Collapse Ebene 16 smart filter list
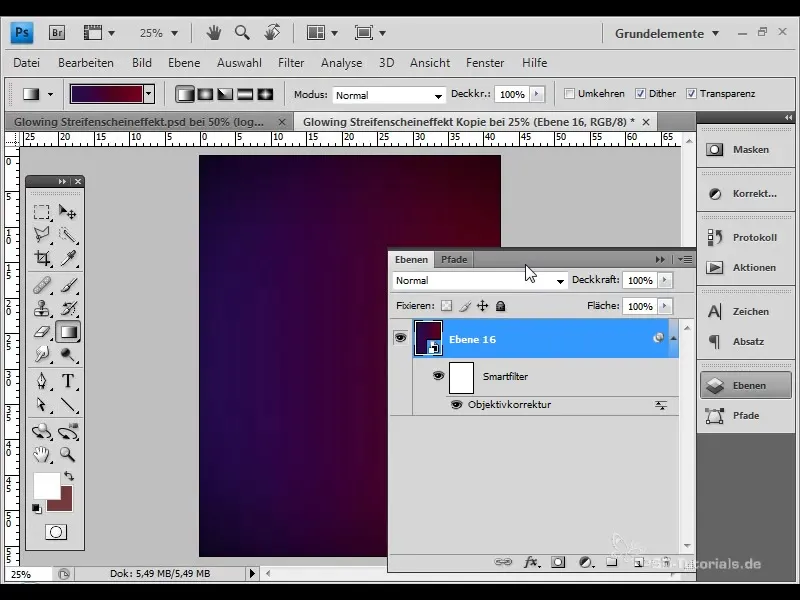Screen dimensions: 800x600 673,338
